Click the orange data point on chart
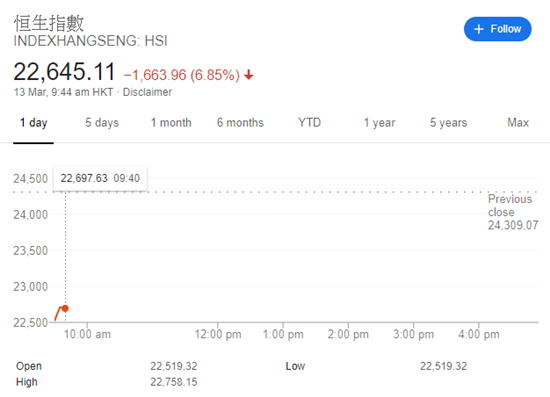Screen dimensions: 550x397 [65, 309]
